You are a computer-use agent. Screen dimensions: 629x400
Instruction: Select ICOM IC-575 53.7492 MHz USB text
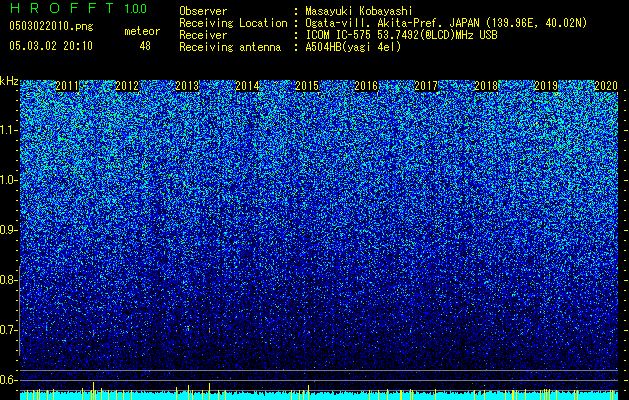click(x=401, y=35)
